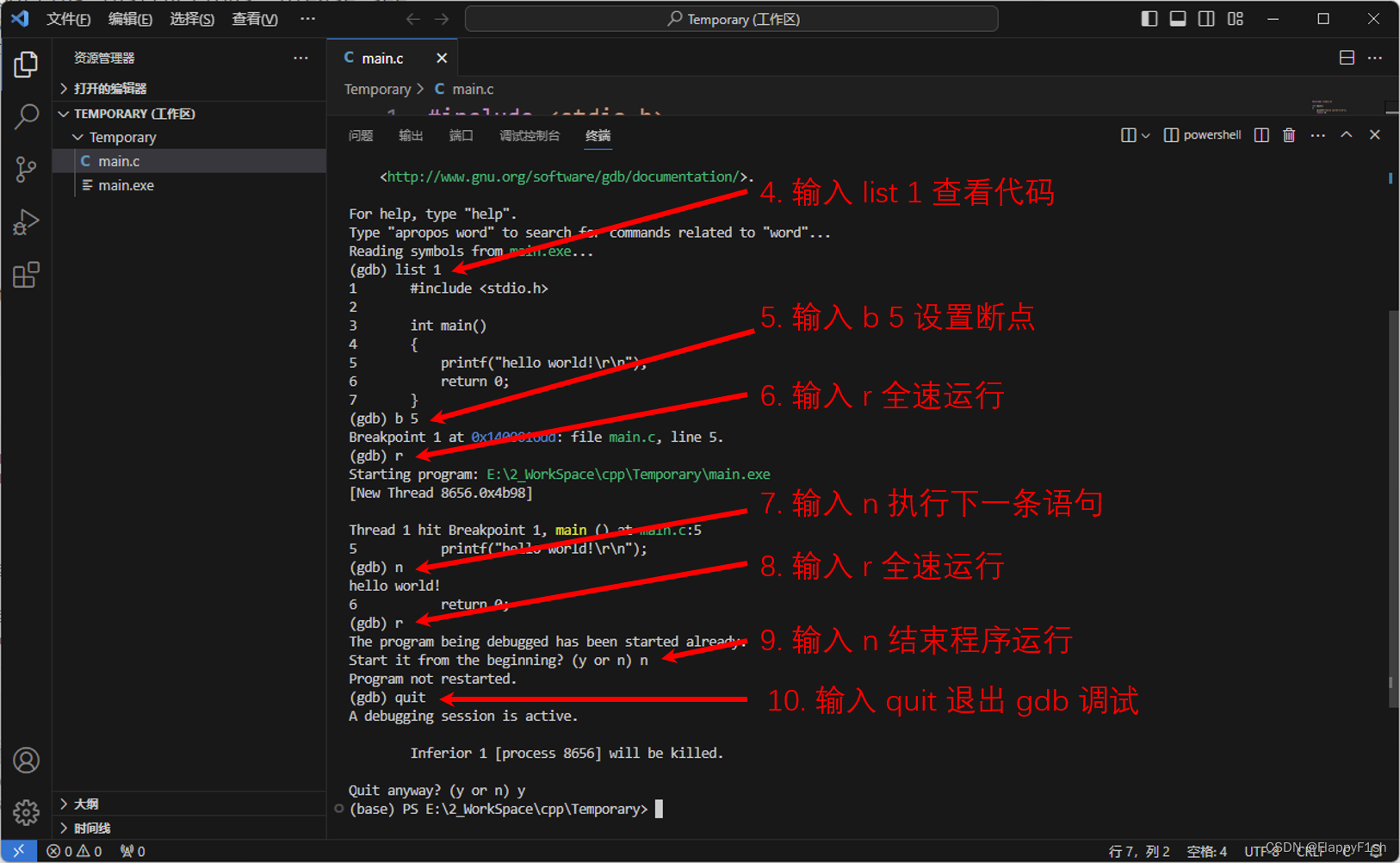Close the terminal panel
The height and width of the screenshot is (863, 1400).
pos(1375,135)
